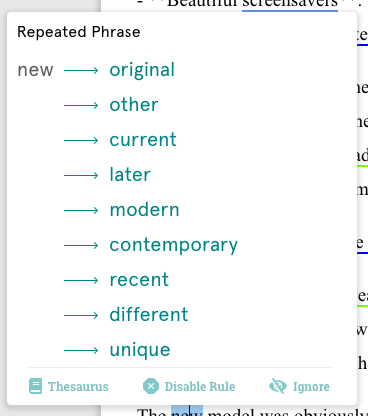Click the arrow beside 'original'
The image size is (368, 416).
[81, 70]
